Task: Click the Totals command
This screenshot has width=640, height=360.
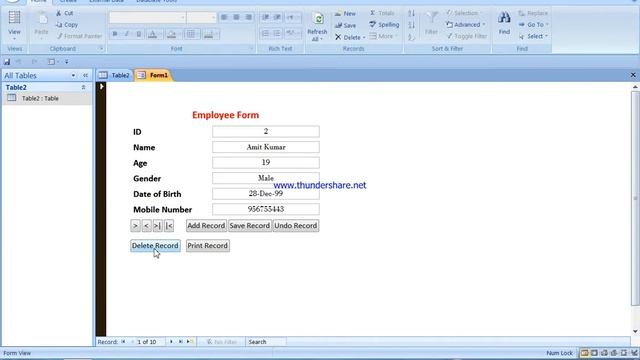Action: click(x=382, y=13)
